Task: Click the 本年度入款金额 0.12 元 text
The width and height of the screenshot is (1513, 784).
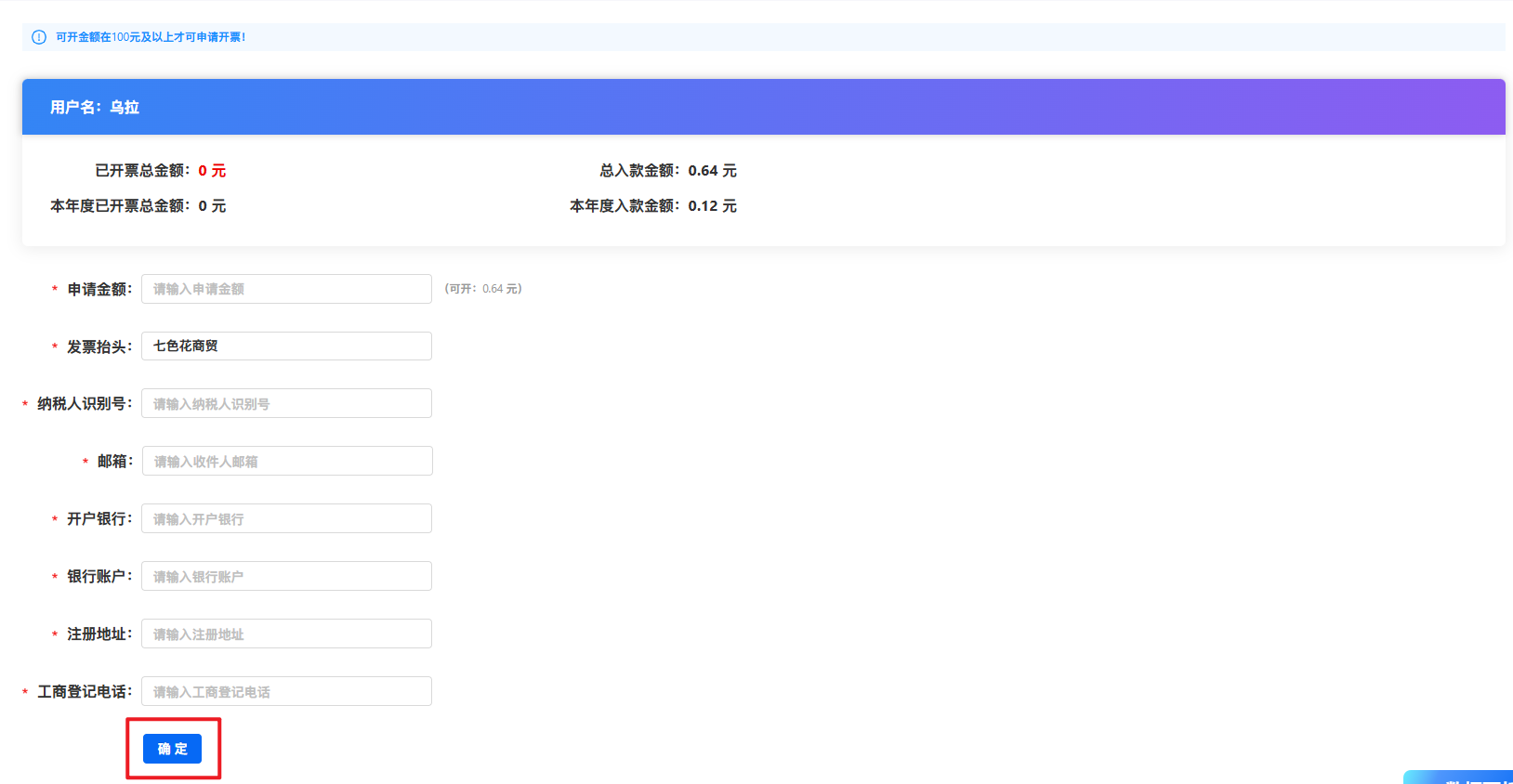Action: pos(652,206)
